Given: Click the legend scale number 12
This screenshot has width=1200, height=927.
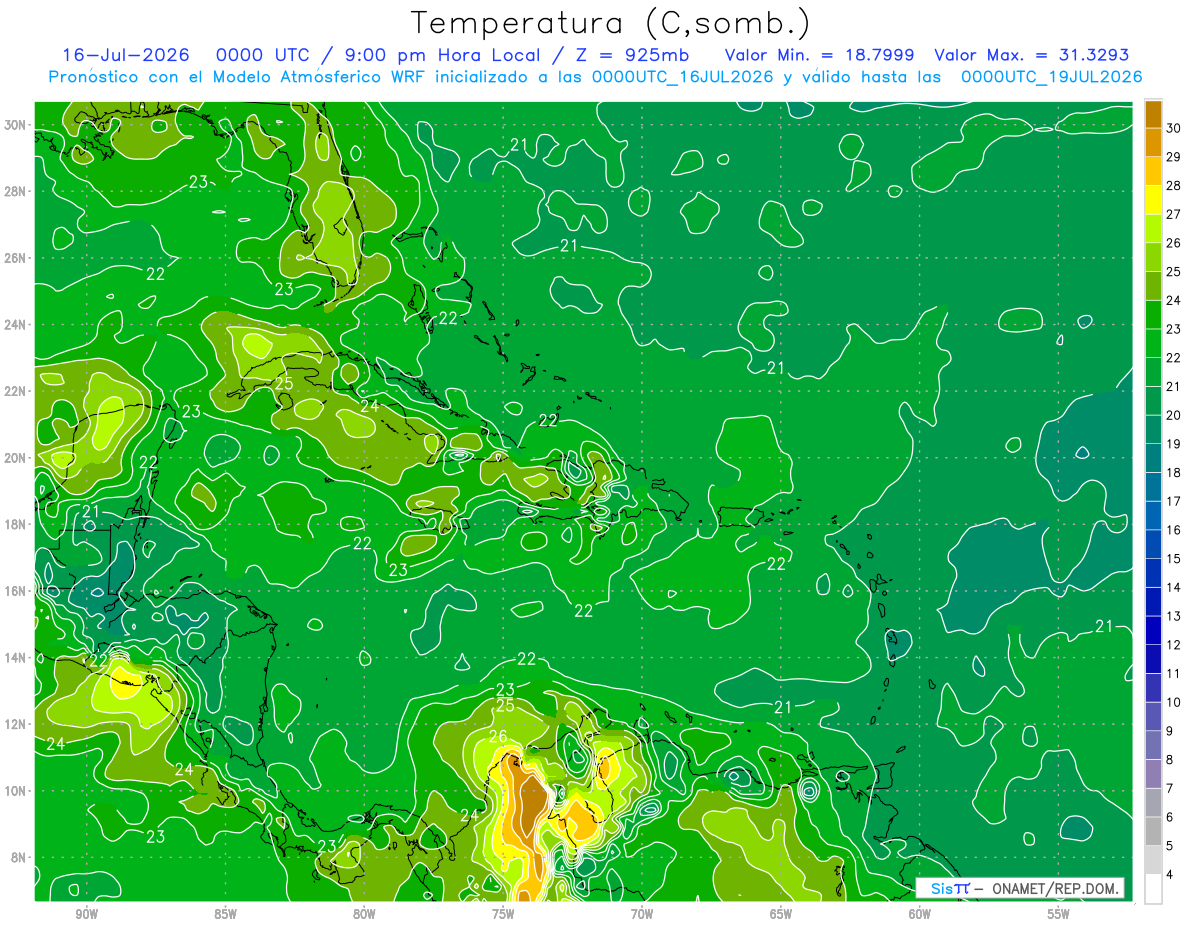Looking at the screenshot, I should 1174,645.
